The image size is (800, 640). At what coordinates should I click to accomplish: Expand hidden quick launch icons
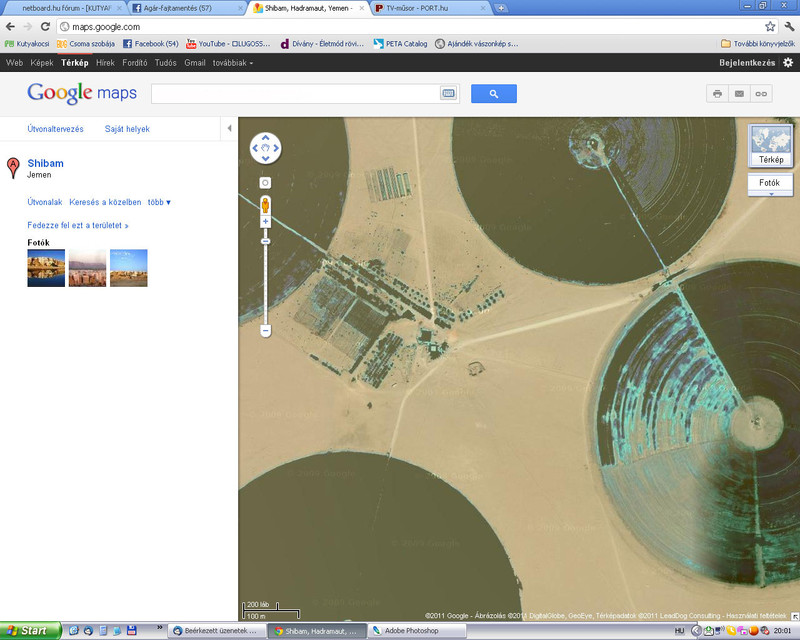click(160, 627)
